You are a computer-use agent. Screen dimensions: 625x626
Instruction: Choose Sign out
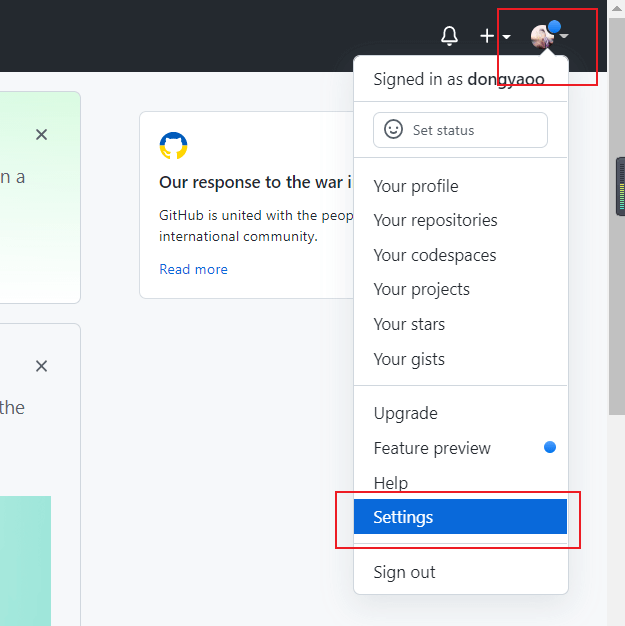click(x=460, y=572)
